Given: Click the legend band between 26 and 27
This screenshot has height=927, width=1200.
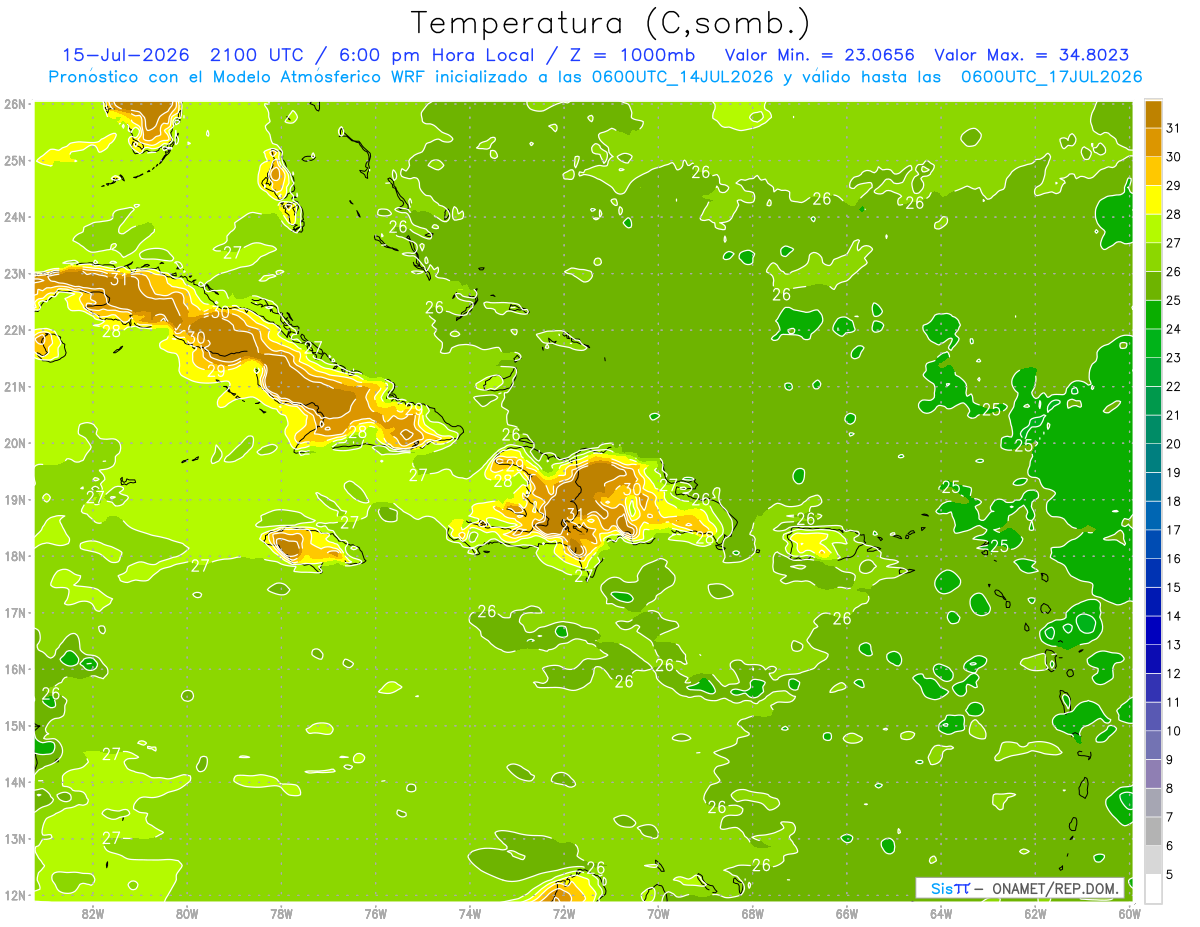Looking at the screenshot, I should click(x=1154, y=257).
